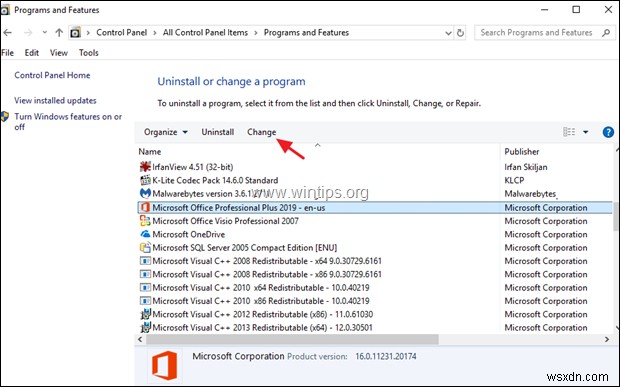Expand the address bar history dropdown
620x387 pixels.
[448, 33]
